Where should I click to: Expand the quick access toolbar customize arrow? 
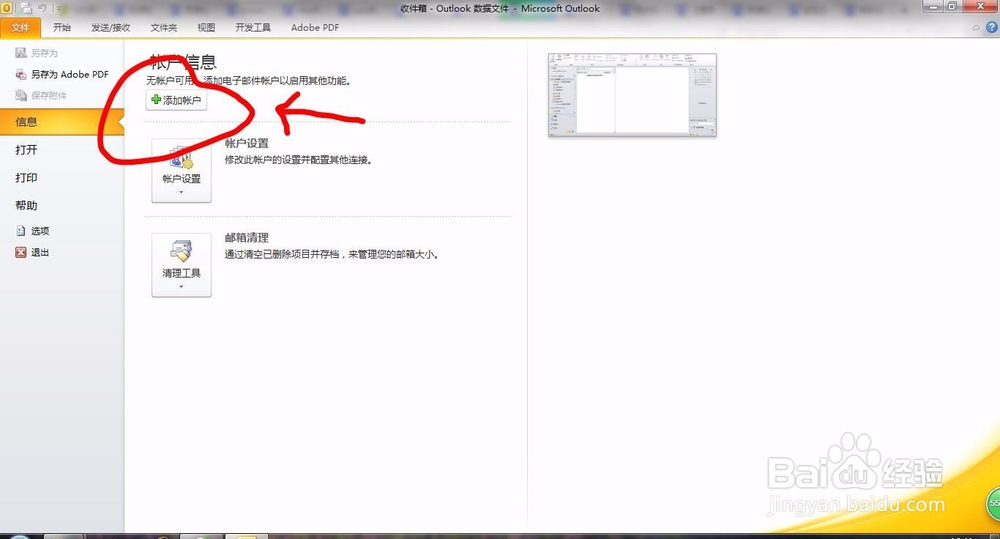pyautogui.click(x=57, y=9)
